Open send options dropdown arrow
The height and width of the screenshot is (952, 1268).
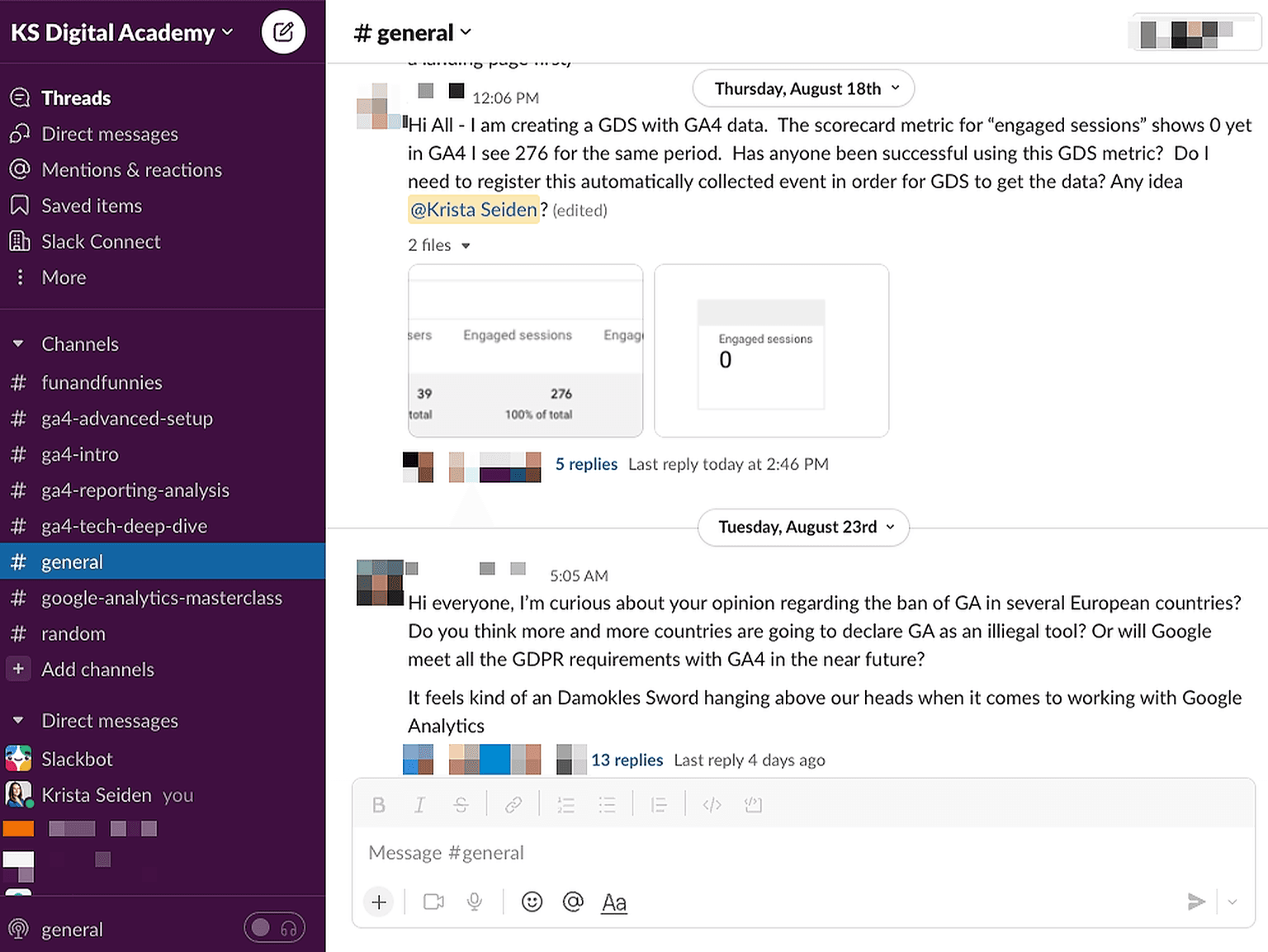point(1233,902)
